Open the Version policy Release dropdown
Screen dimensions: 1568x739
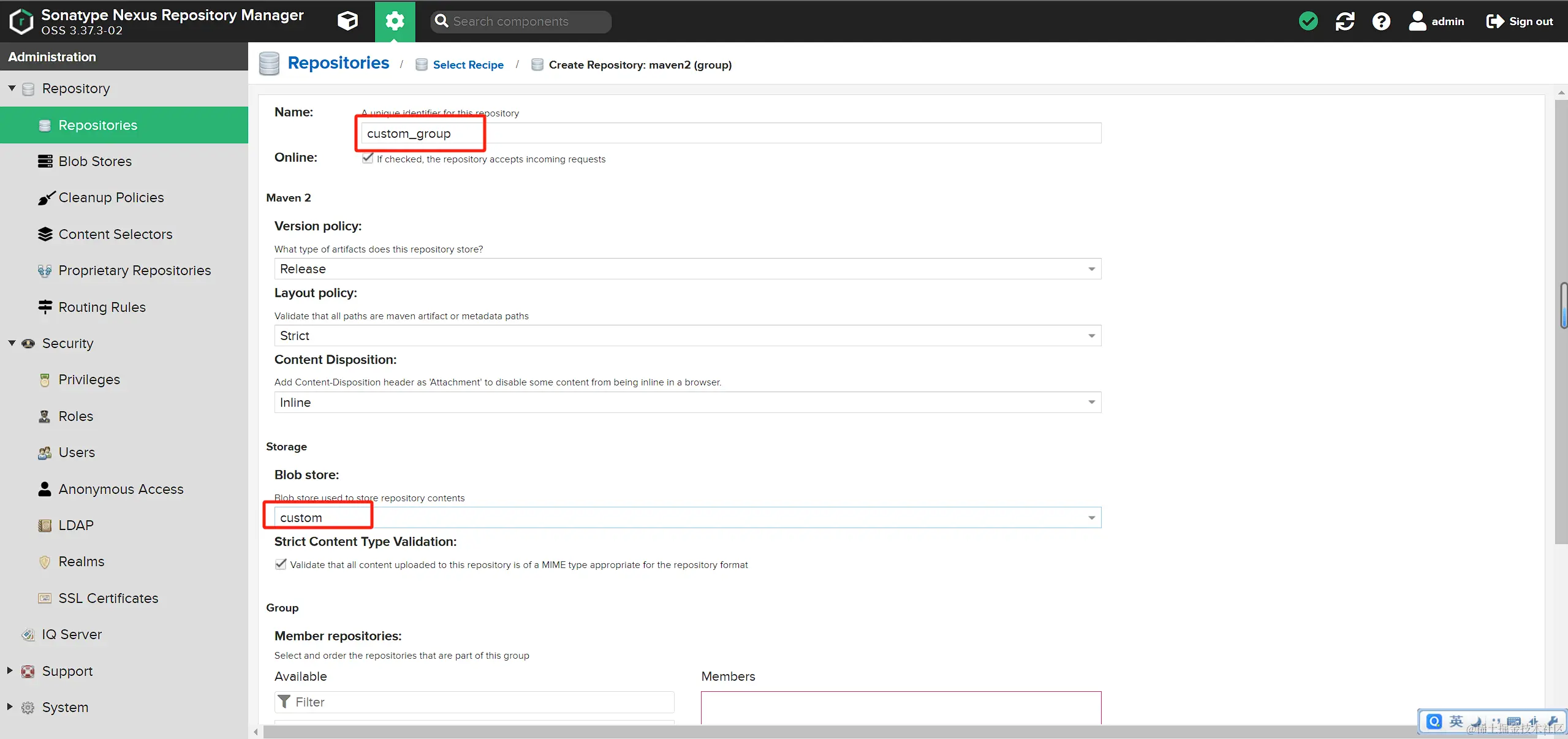(x=1091, y=269)
